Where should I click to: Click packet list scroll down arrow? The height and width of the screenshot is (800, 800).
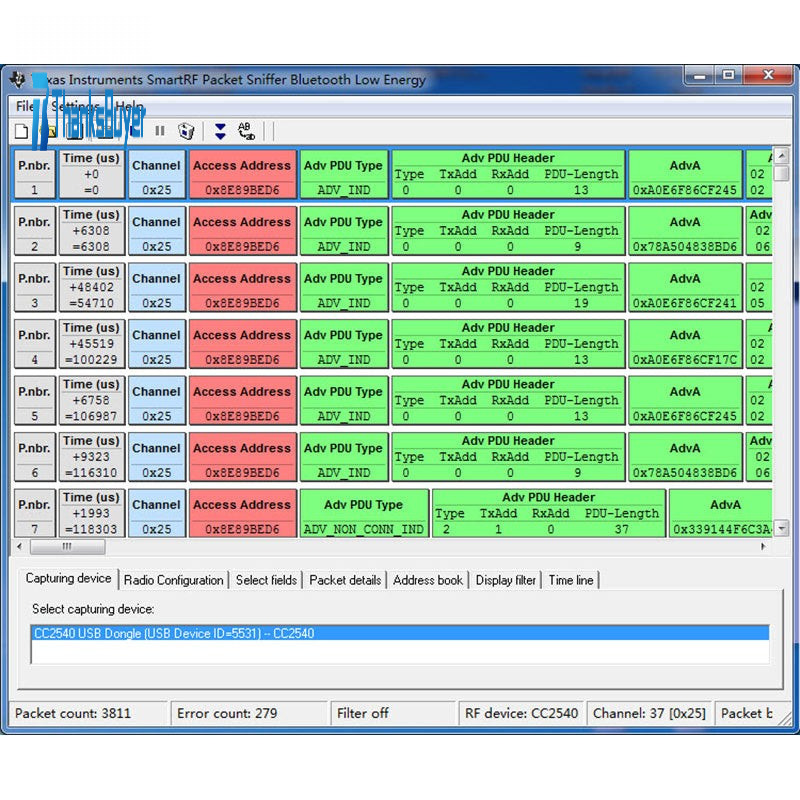point(781,528)
